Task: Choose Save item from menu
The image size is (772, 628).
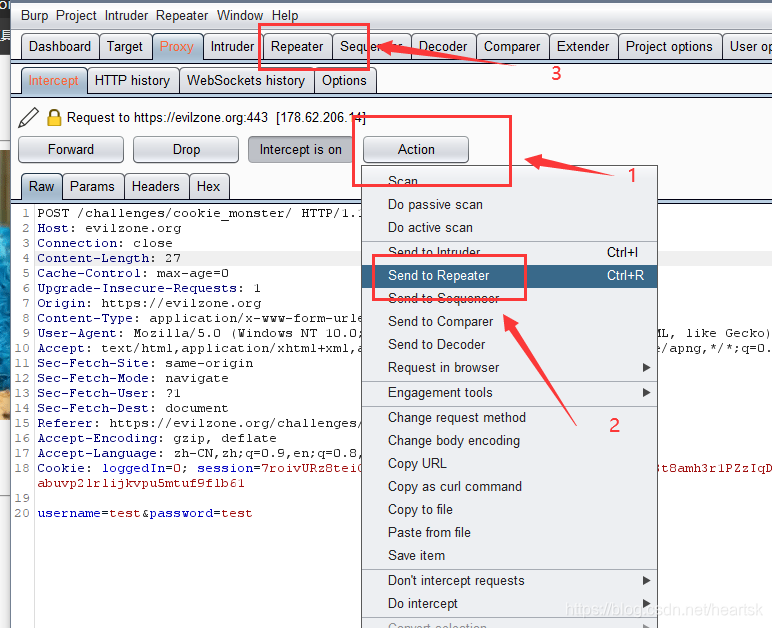Action: click(x=510, y=556)
